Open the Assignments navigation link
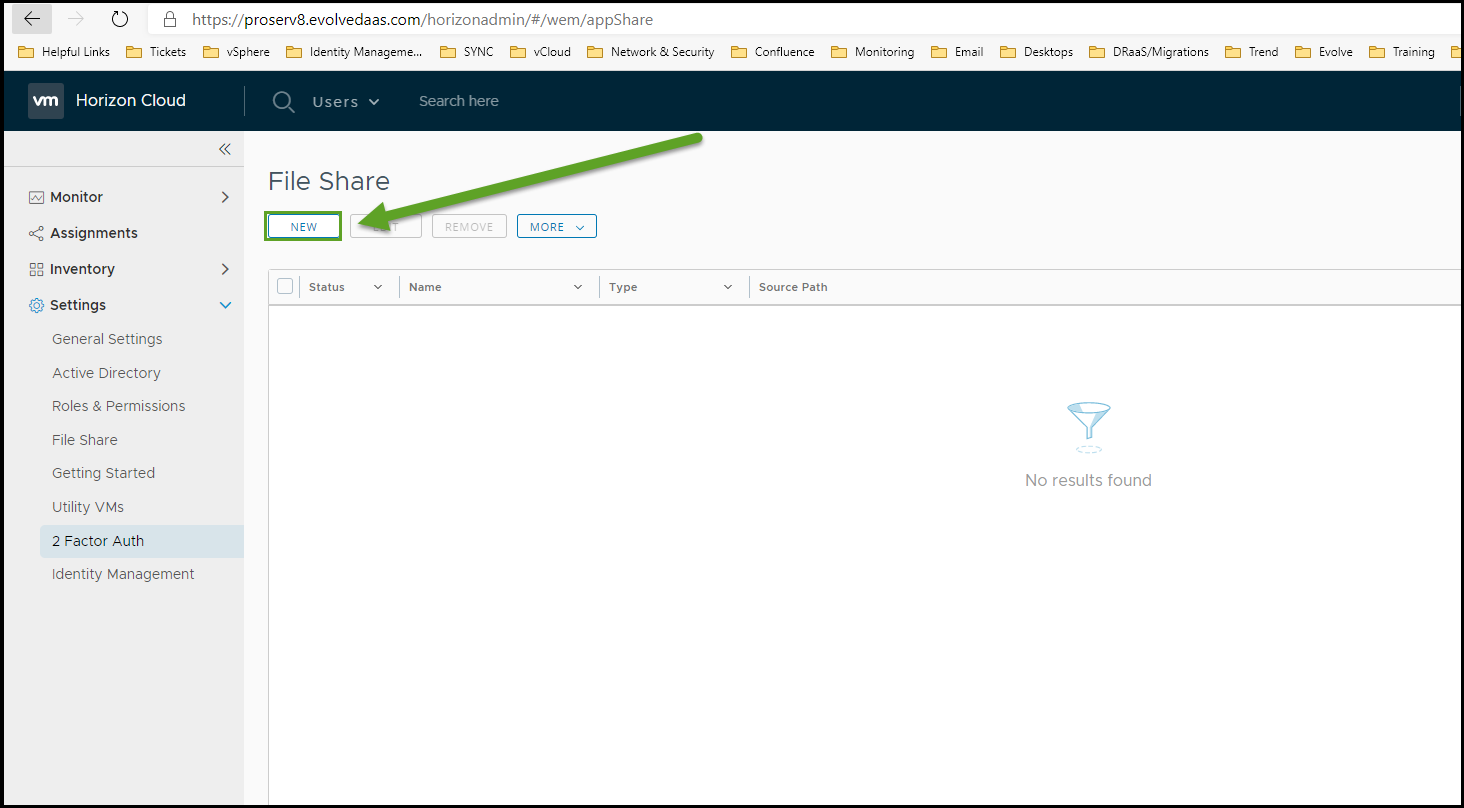 (x=93, y=233)
